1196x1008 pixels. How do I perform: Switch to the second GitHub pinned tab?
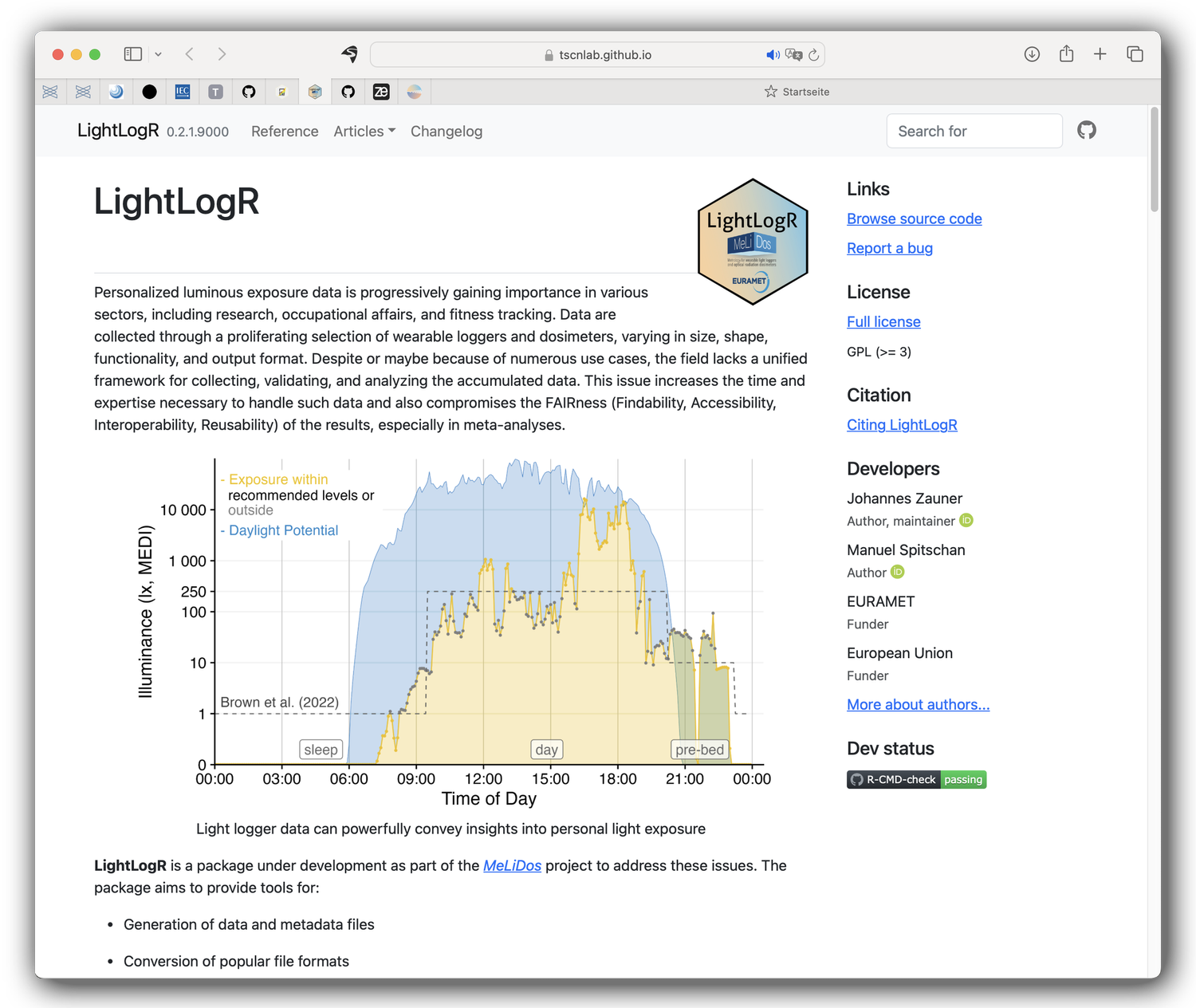coord(348,92)
